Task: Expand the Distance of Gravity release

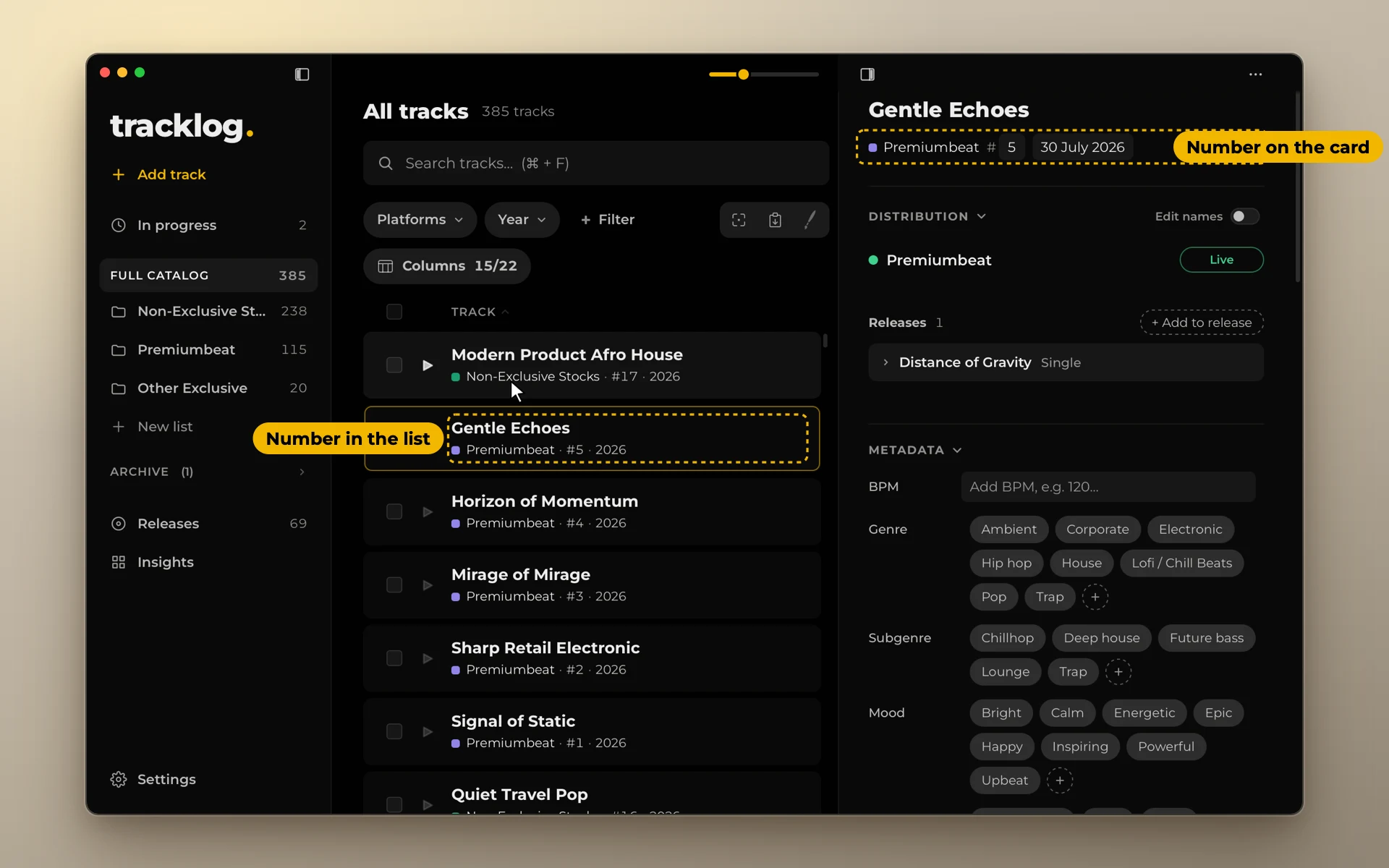Action: 885,362
